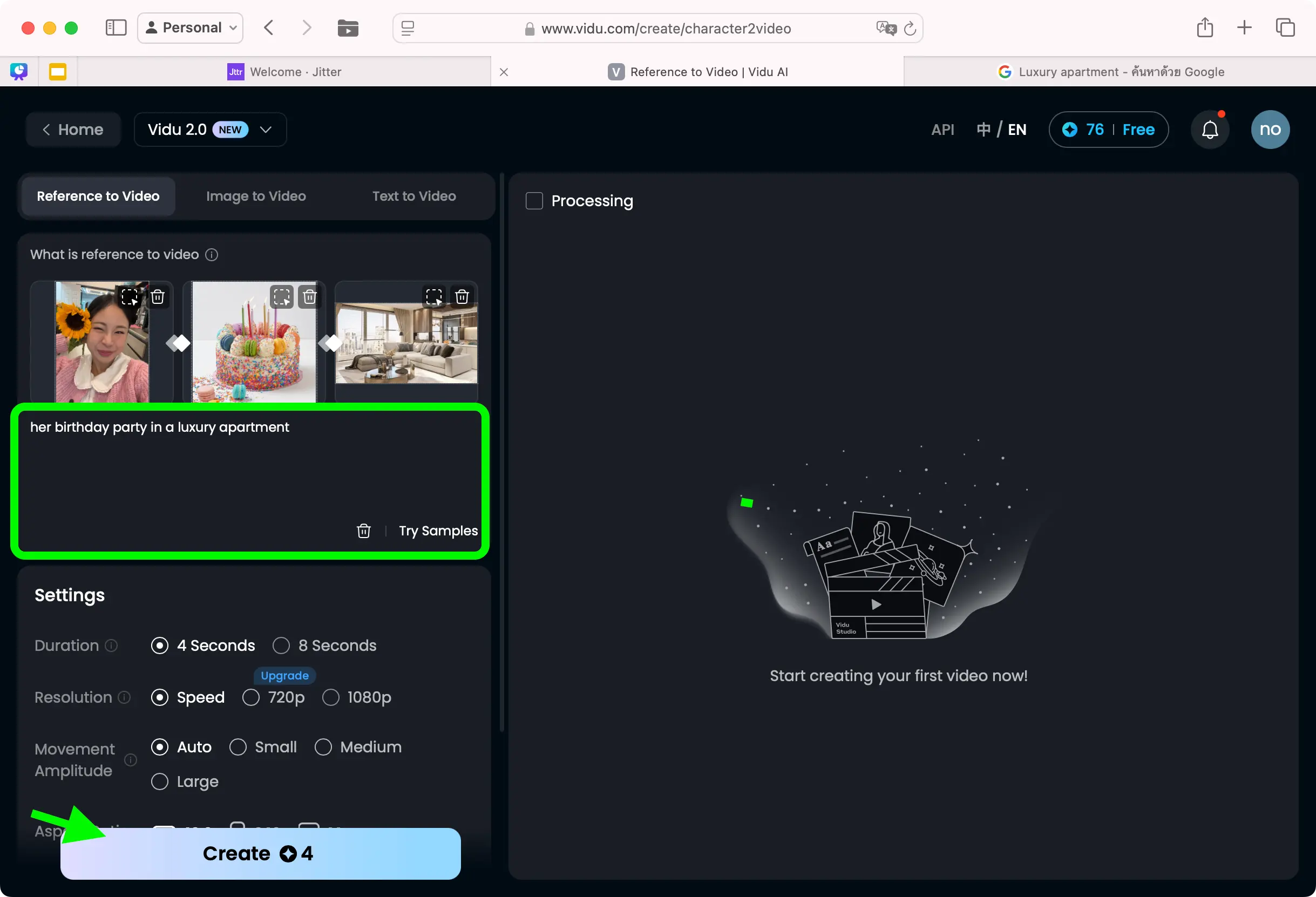The width and height of the screenshot is (1316, 897).
Task: Click crop-select icon on cake image
Action: coord(281,297)
